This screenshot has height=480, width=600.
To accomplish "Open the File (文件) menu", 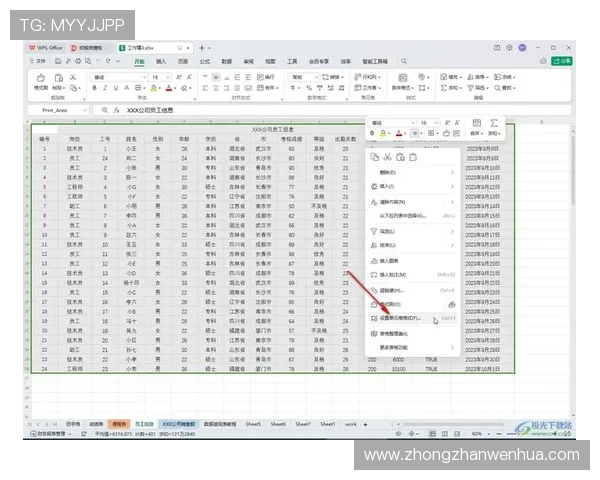I will point(38,61).
